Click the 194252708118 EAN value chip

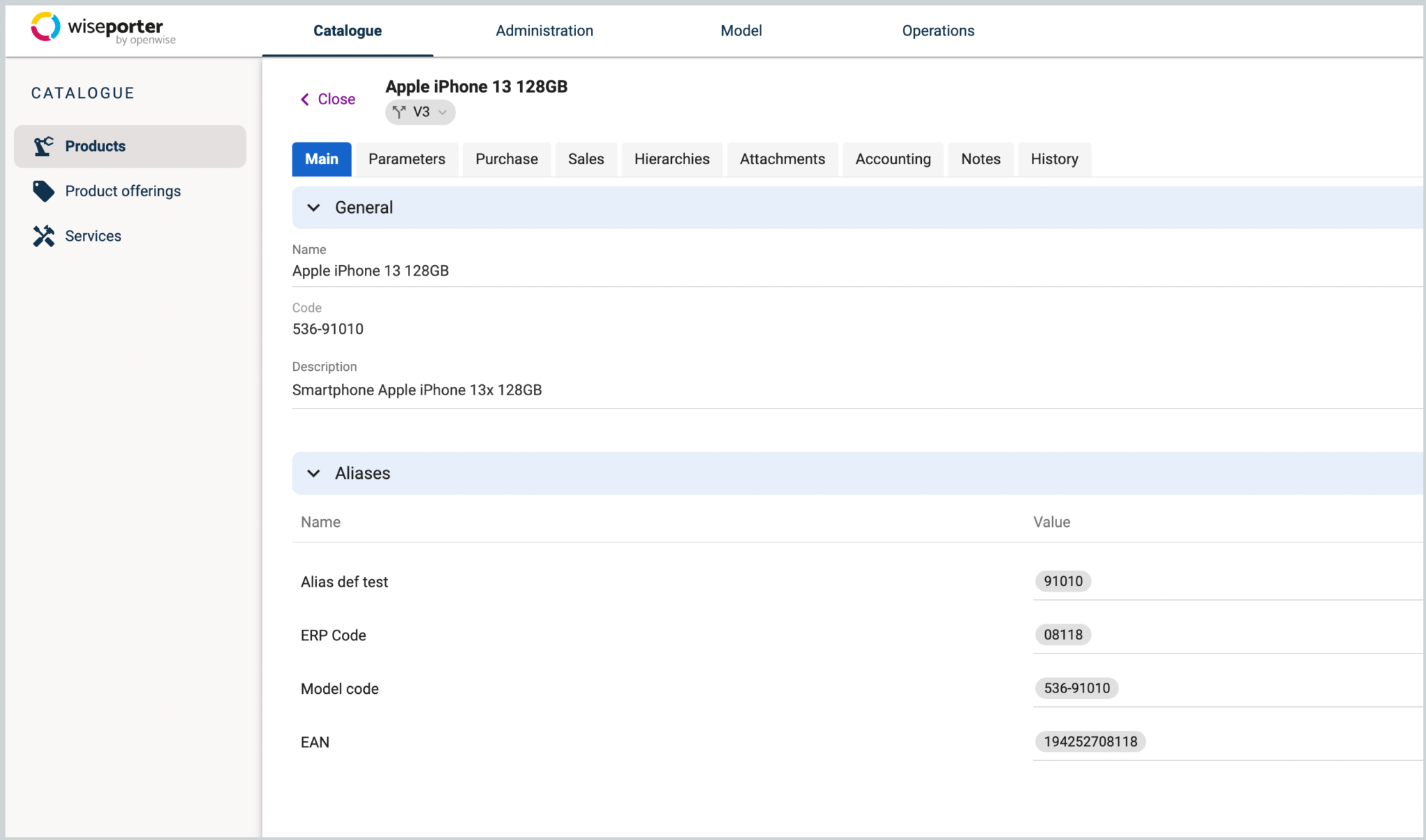pos(1090,742)
